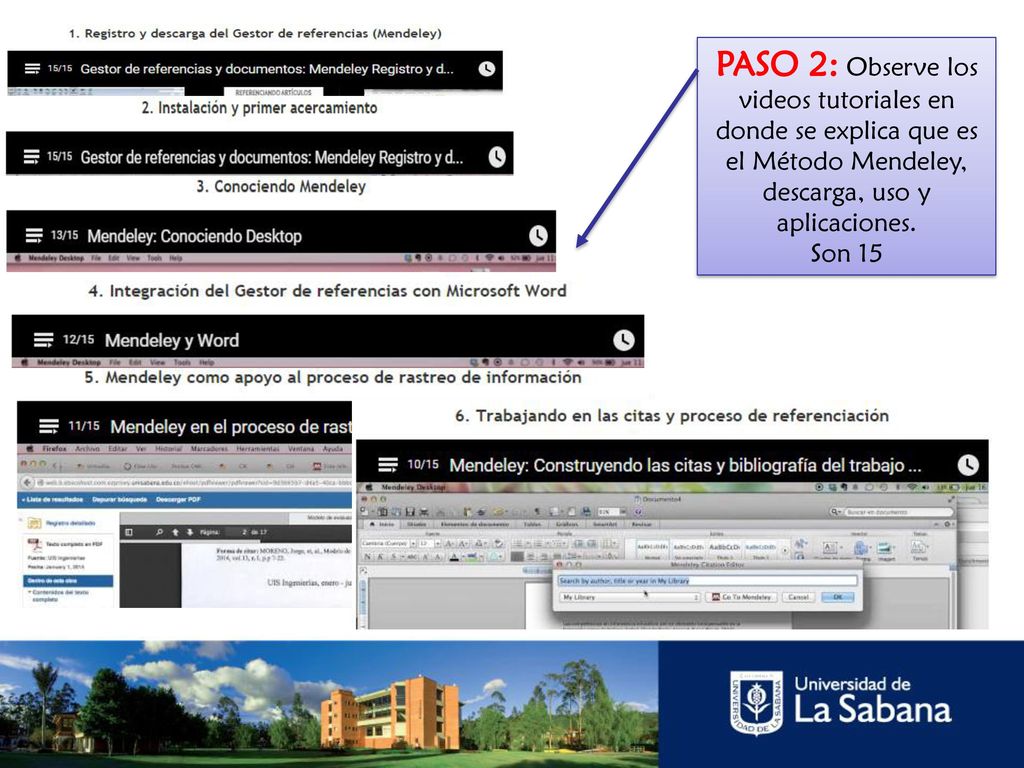Open playlist icon on 'Mendeley: Conociendo Desktop' video
1024x768 pixels.
pos(34,235)
